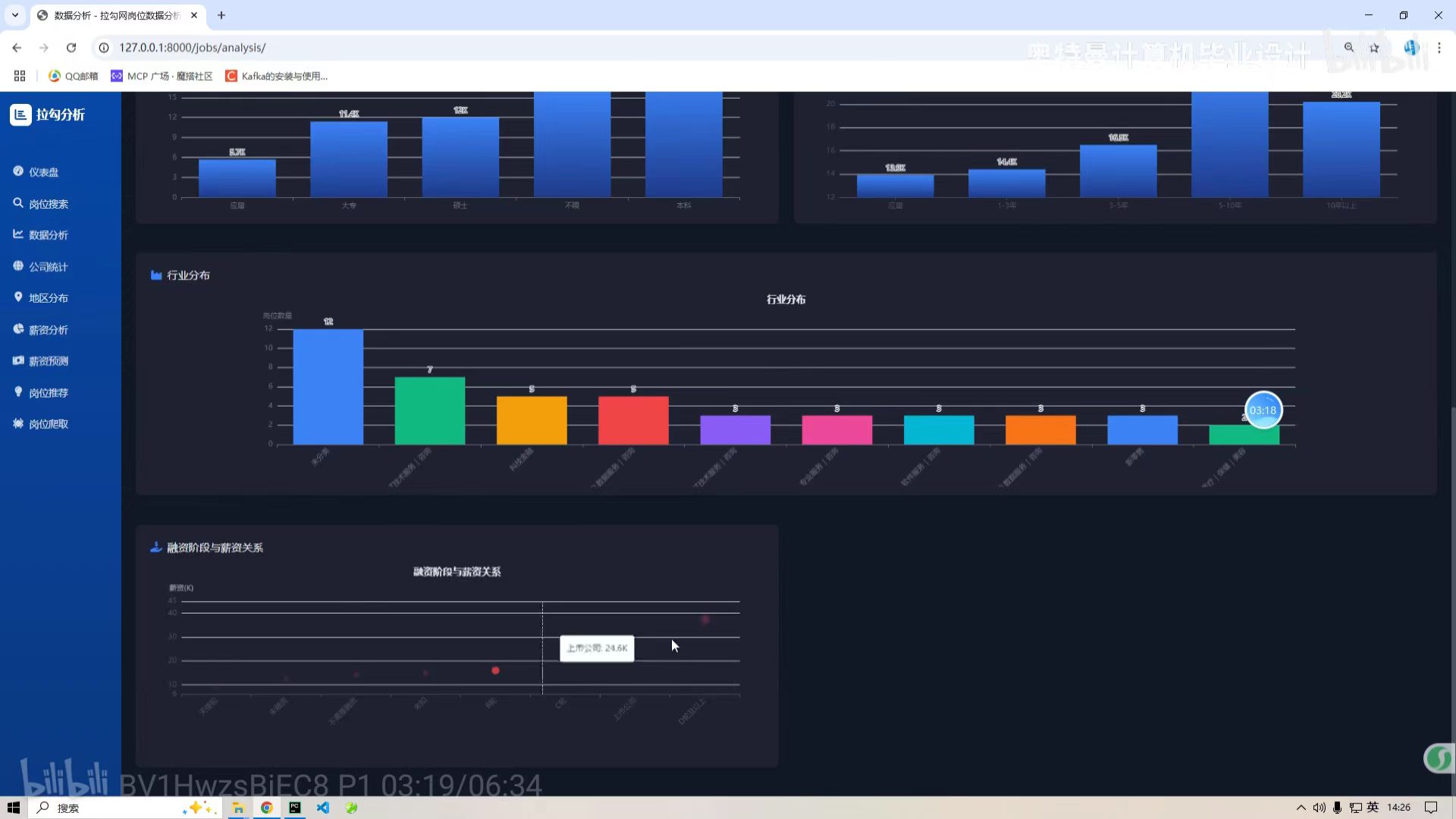Click the tallest blue bar in 行业分布 chart
Screen dimensions: 1456x819
[328, 387]
